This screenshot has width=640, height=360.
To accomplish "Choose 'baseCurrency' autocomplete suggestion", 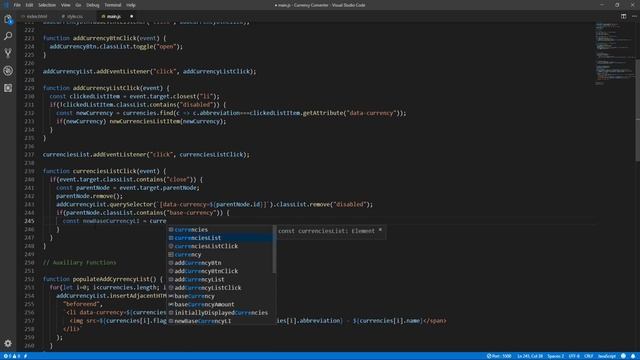I will [x=220, y=296].
